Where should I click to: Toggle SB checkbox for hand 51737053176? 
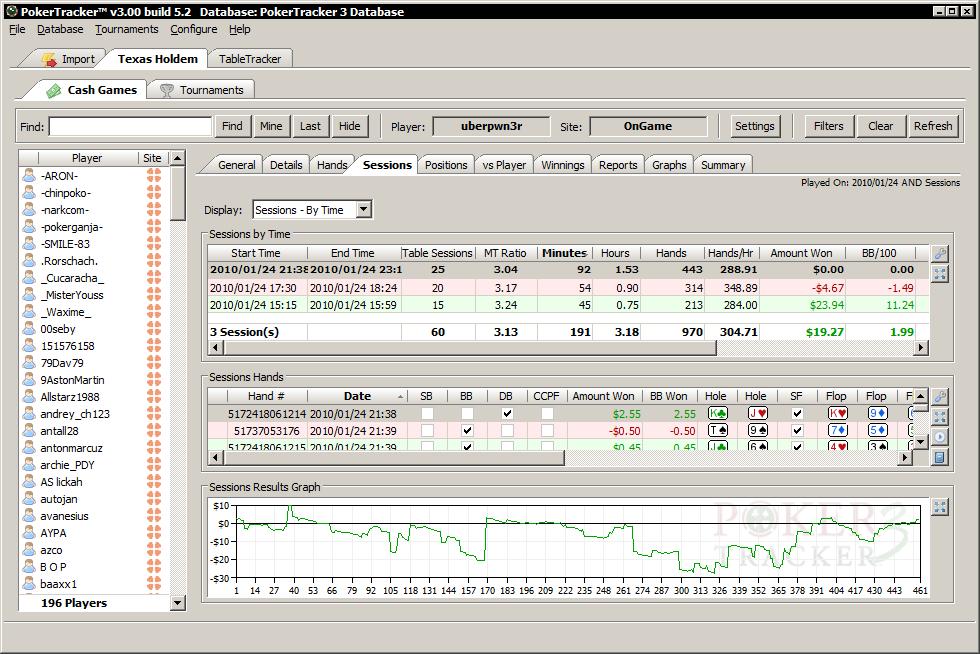coord(428,430)
